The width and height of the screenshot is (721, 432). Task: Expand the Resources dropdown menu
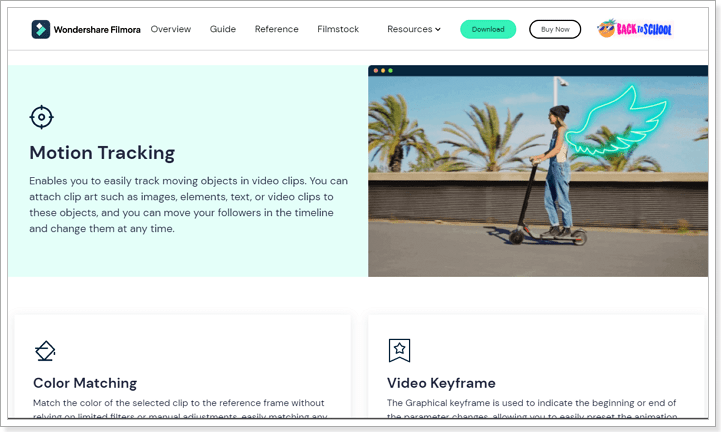413,29
